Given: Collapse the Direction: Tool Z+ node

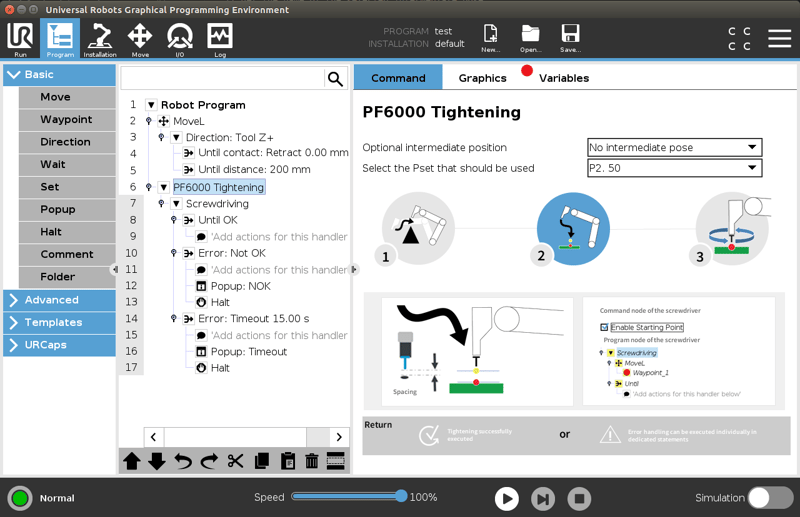Looking at the screenshot, I should [x=176, y=137].
